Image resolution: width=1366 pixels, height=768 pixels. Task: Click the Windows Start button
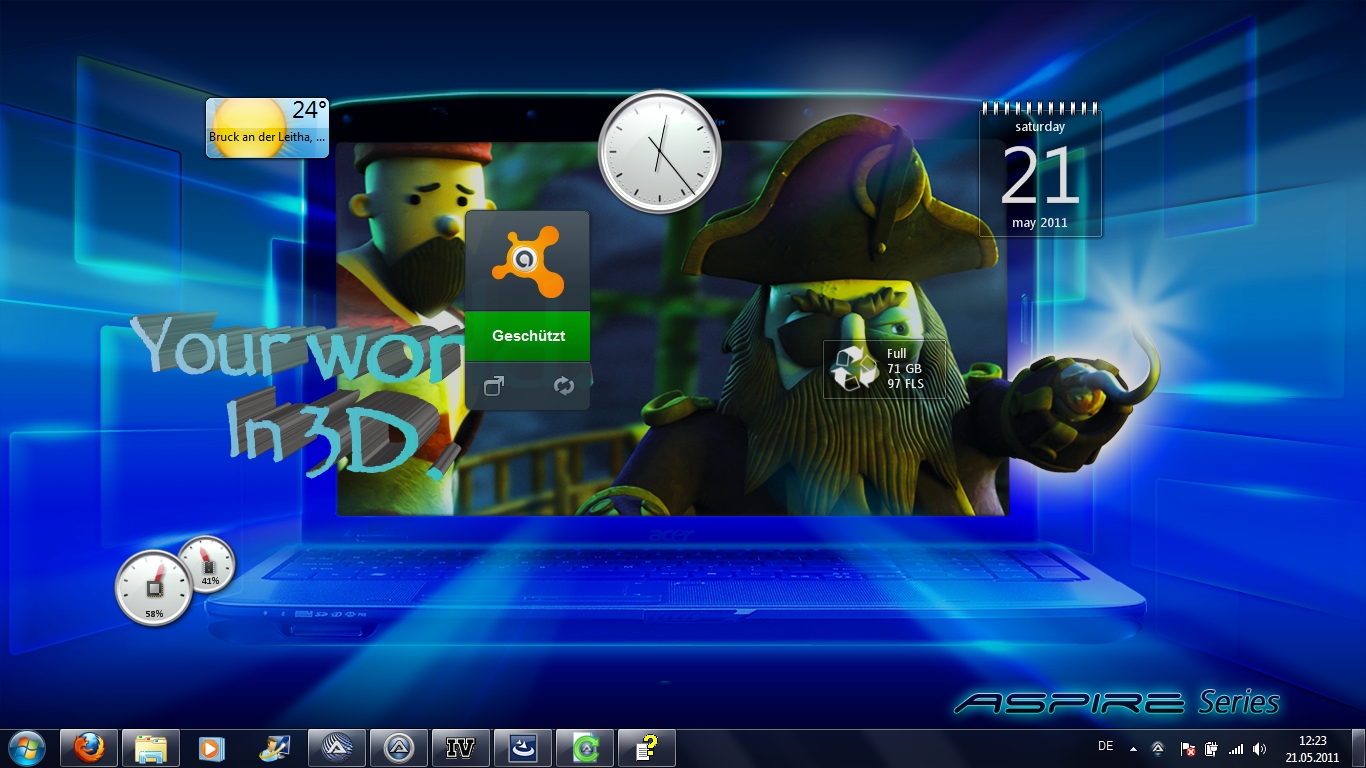click(26, 748)
